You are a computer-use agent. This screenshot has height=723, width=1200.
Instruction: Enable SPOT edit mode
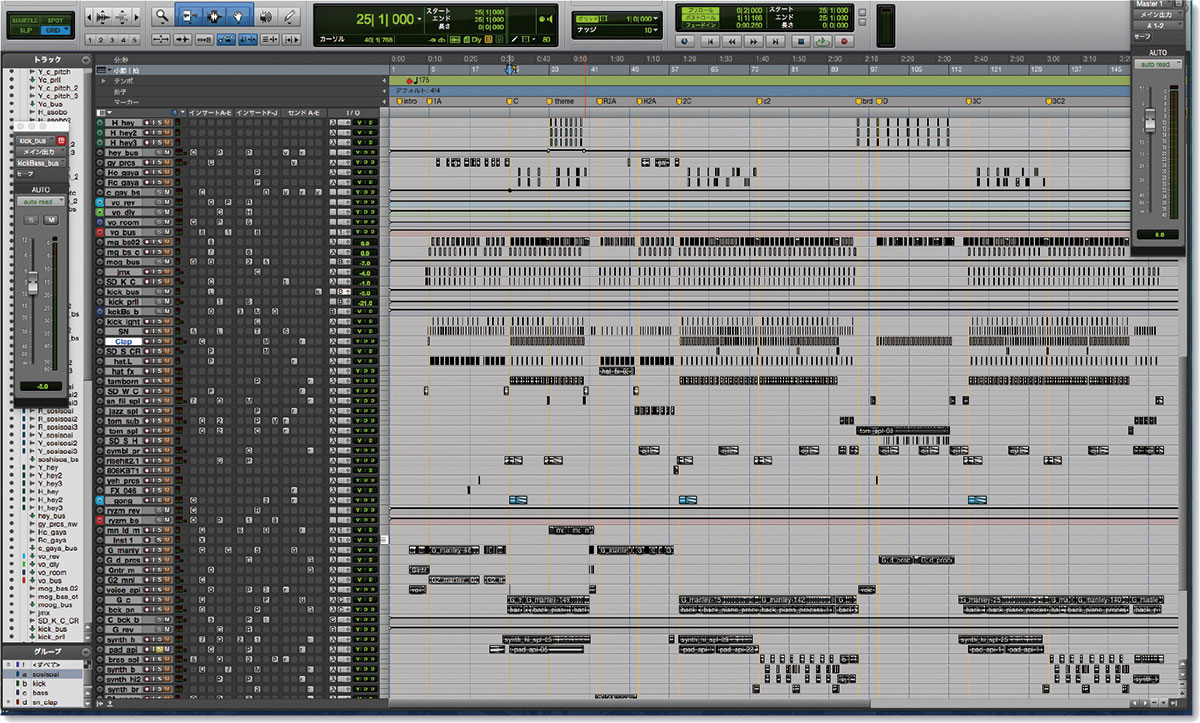point(55,20)
